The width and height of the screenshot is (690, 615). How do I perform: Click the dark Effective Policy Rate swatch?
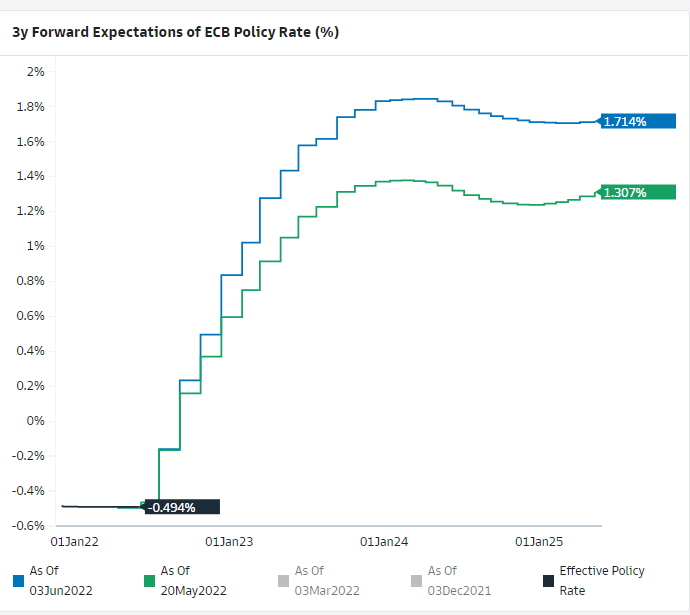click(549, 581)
